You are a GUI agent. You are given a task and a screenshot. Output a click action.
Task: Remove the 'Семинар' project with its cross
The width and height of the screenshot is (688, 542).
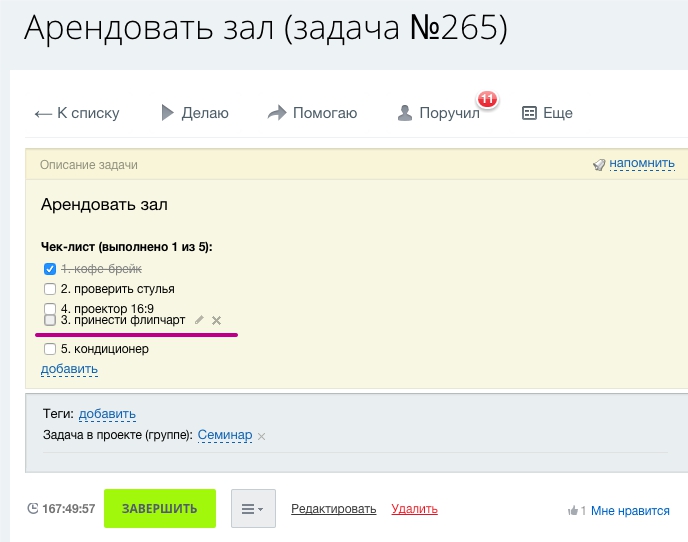262,436
